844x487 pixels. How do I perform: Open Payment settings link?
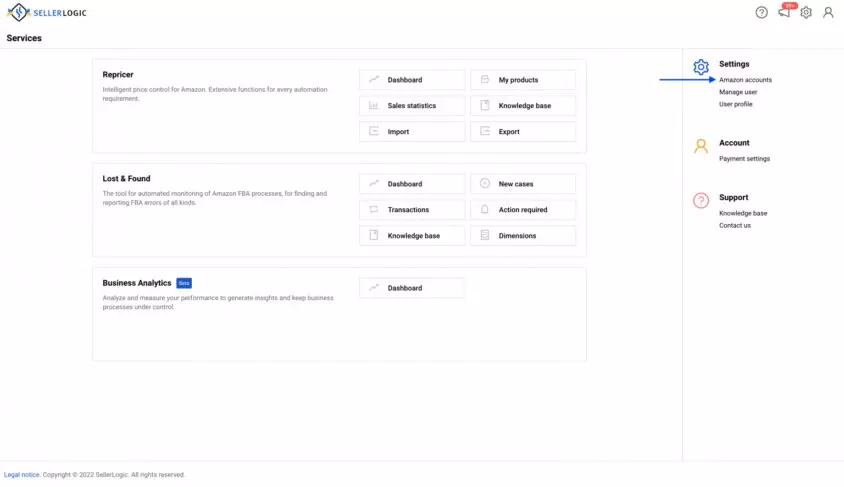(744, 159)
